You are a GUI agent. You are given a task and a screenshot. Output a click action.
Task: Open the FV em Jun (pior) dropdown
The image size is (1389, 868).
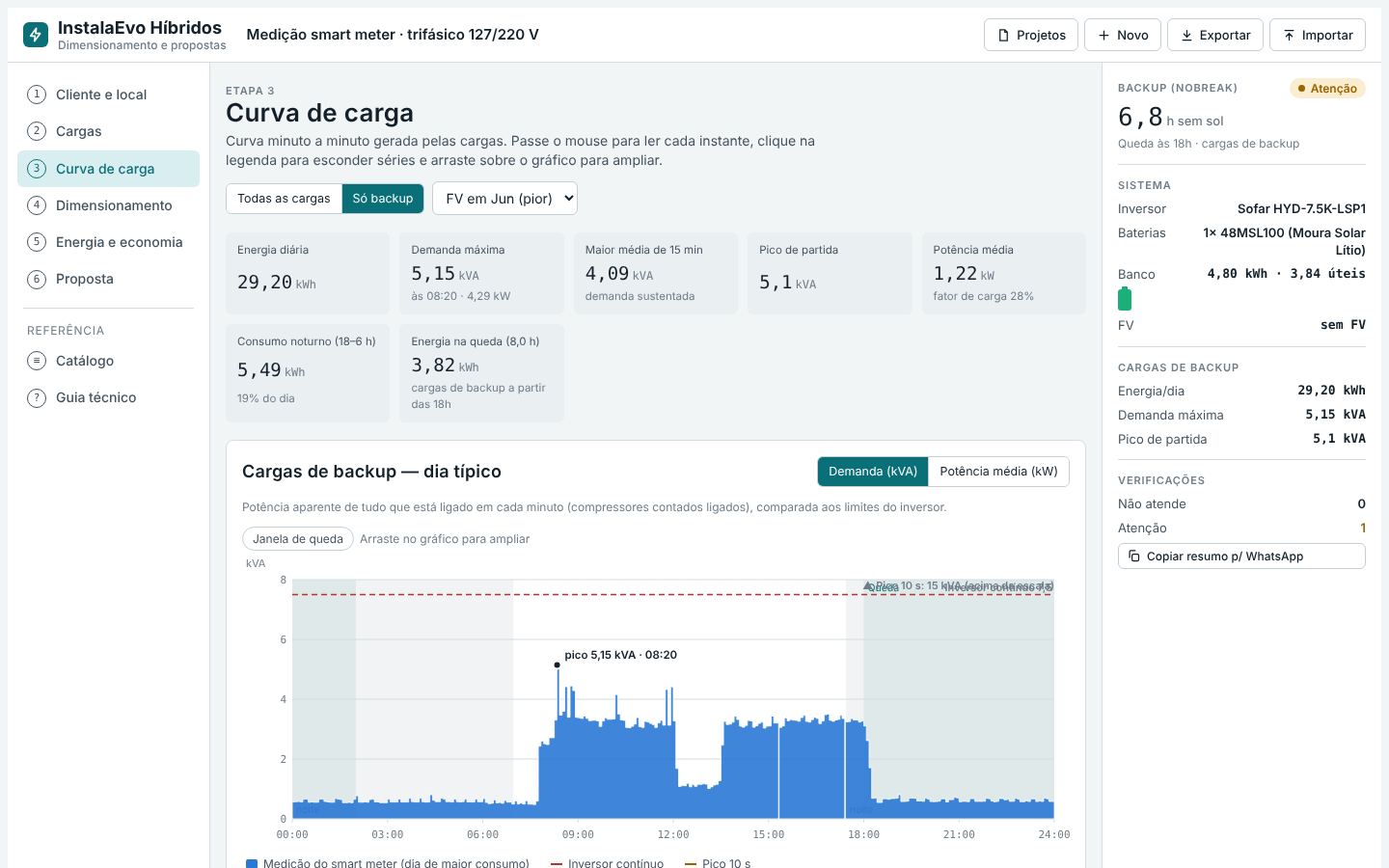504,199
